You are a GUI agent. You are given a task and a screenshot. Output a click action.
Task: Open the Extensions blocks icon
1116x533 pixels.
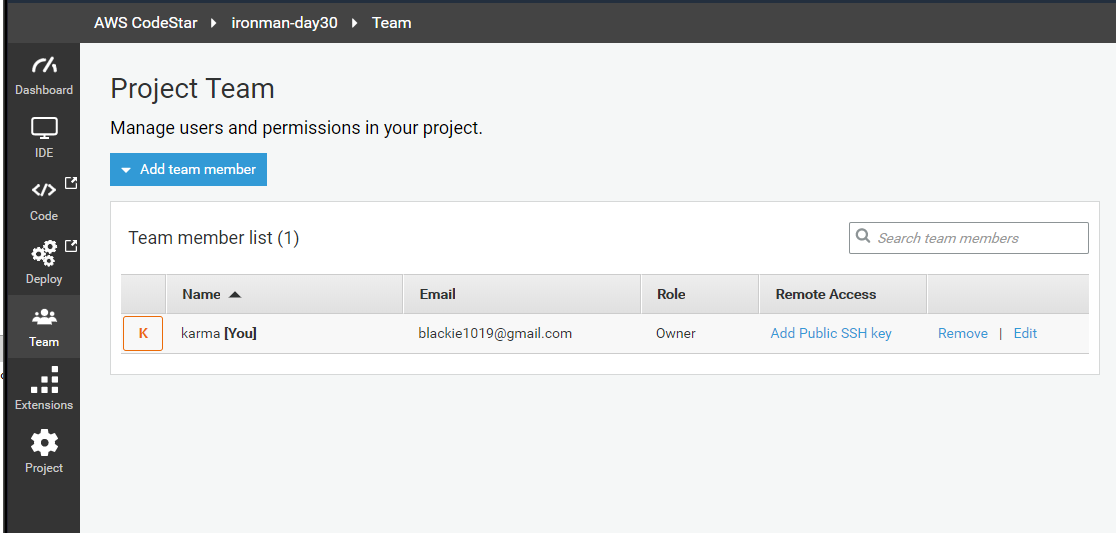point(44,380)
